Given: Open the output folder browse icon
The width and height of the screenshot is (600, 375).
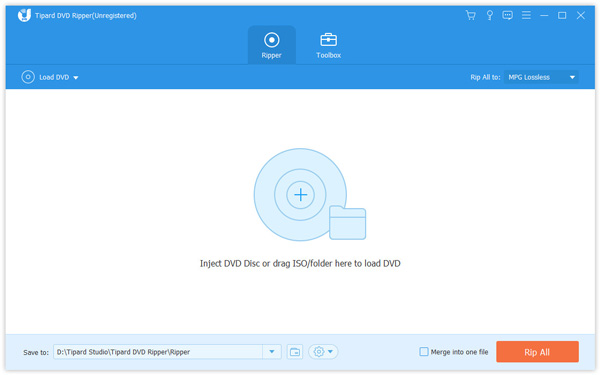Looking at the screenshot, I should point(295,352).
